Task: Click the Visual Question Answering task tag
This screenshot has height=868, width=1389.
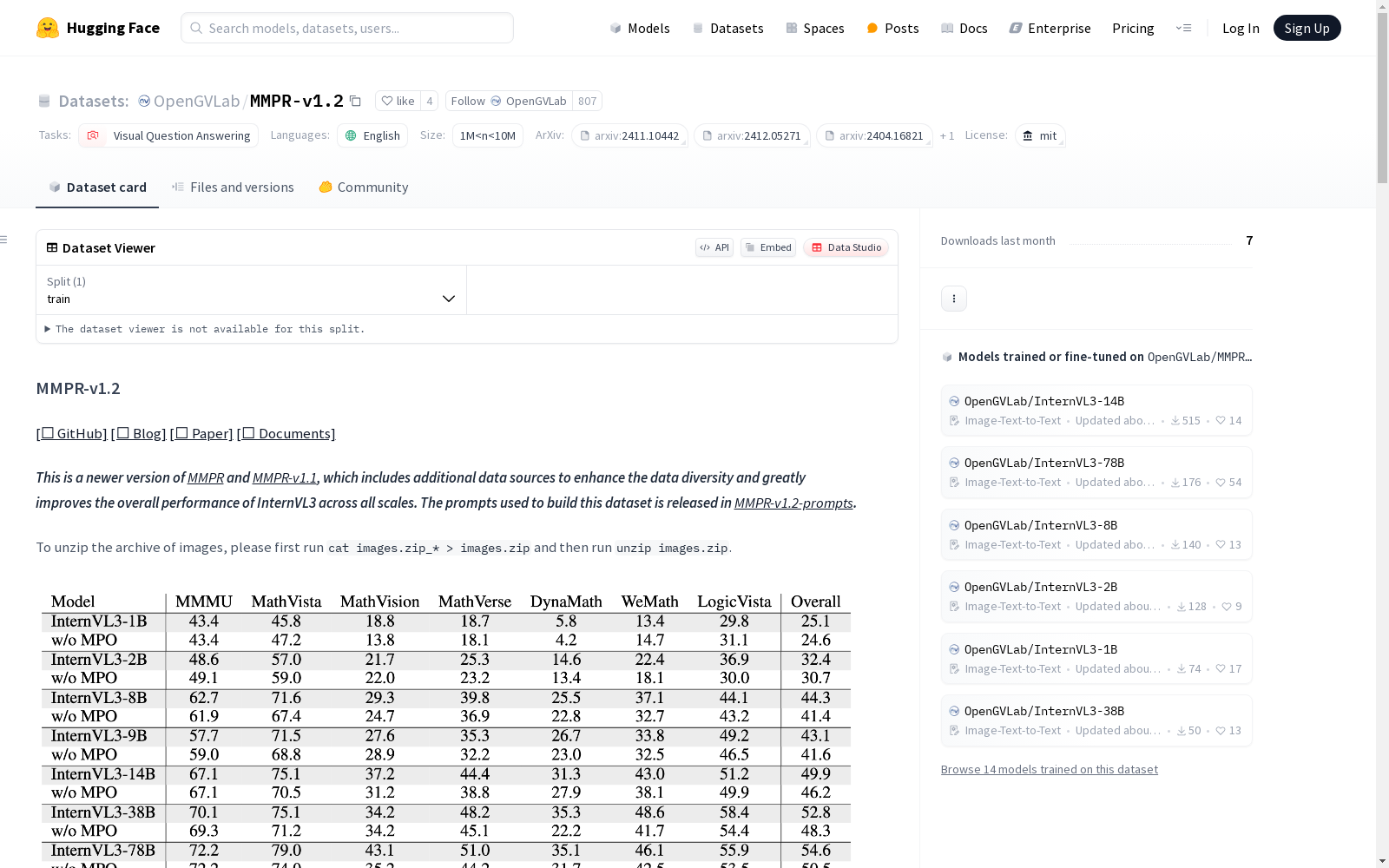Action: (x=168, y=135)
